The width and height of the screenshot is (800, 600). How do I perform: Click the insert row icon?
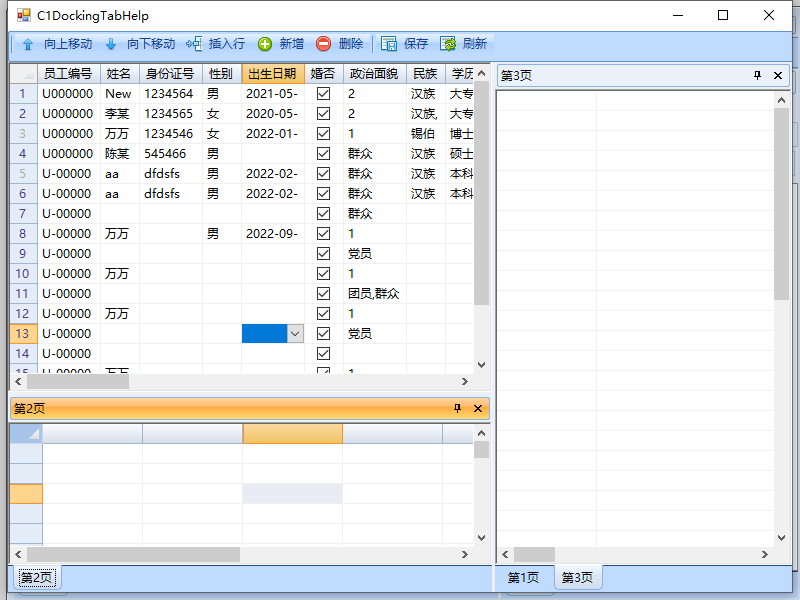point(194,44)
